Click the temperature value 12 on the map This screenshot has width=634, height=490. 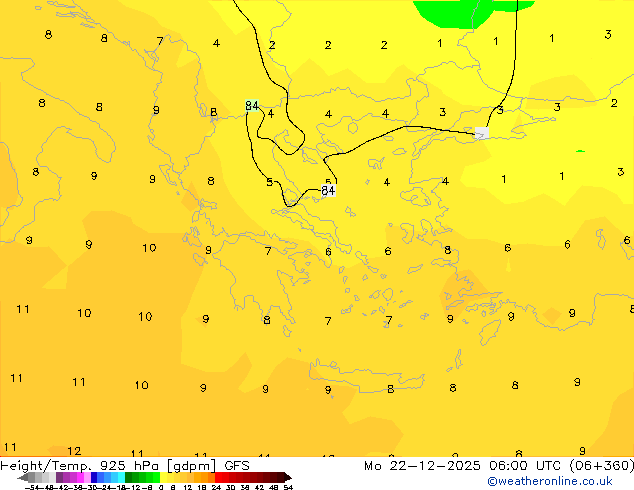coord(74,451)
